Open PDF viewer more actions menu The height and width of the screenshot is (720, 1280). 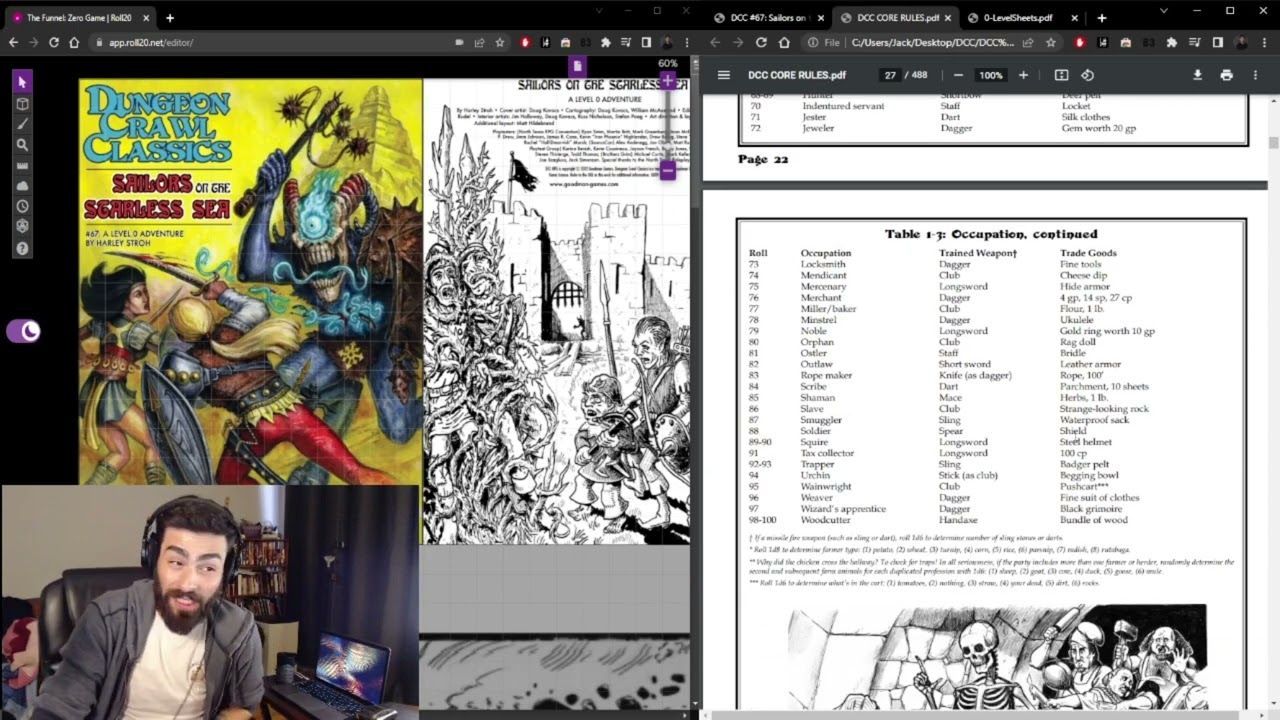pos(1255,75)
